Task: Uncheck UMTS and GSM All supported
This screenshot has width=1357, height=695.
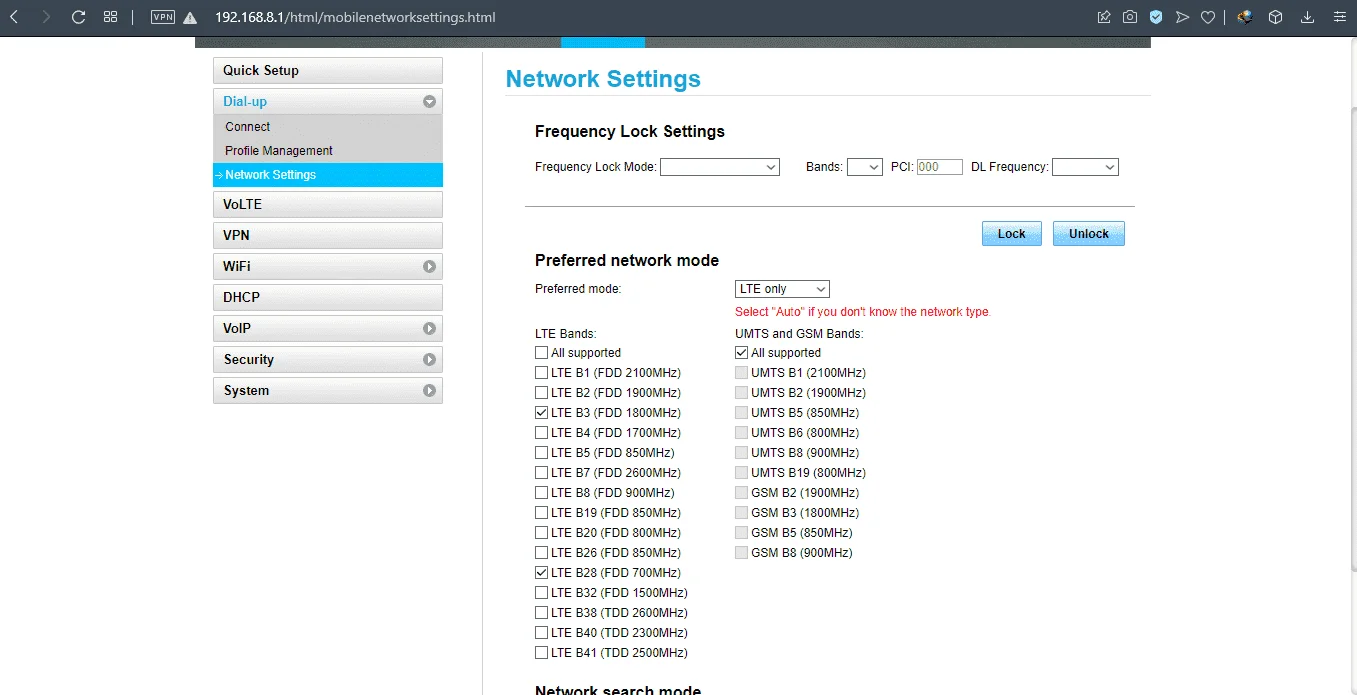Action: click(741, 353)
